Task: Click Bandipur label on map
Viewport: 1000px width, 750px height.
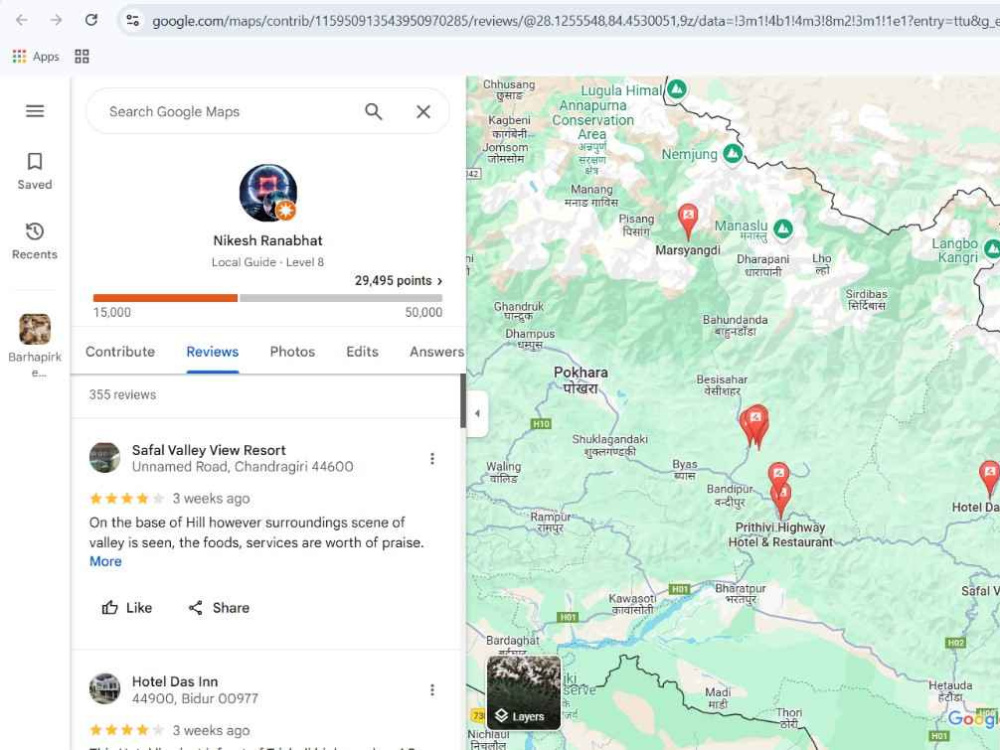Action: (x=730, y=496)
